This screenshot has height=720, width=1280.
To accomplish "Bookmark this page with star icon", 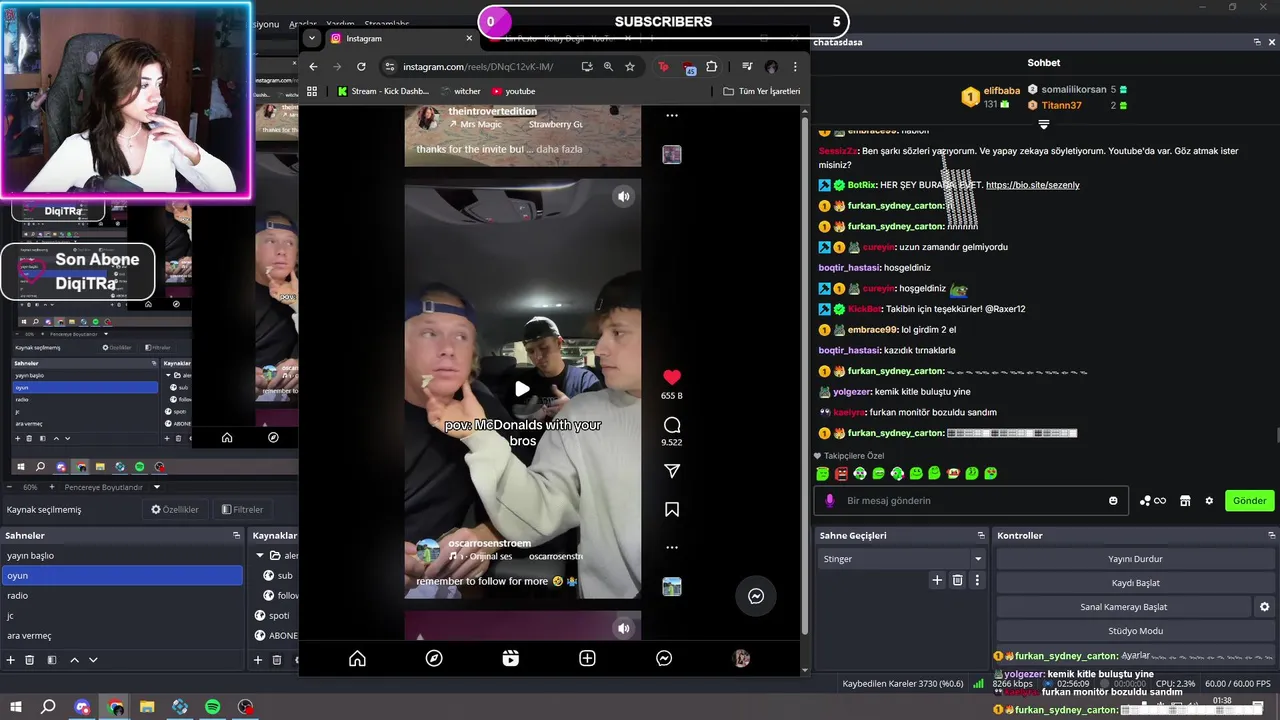I will [x=630, y=67].
